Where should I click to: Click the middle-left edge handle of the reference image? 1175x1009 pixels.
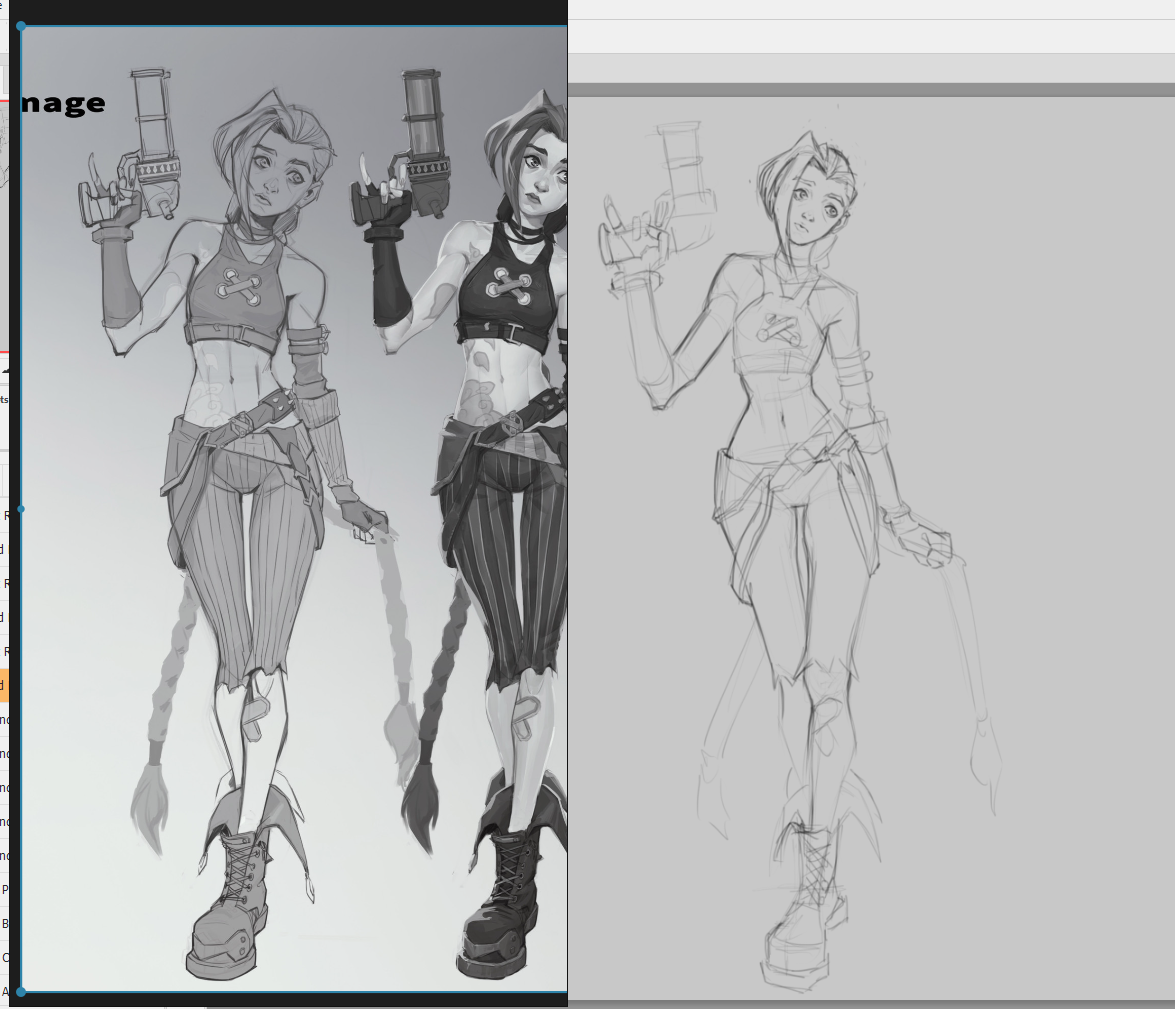(21, 509)
